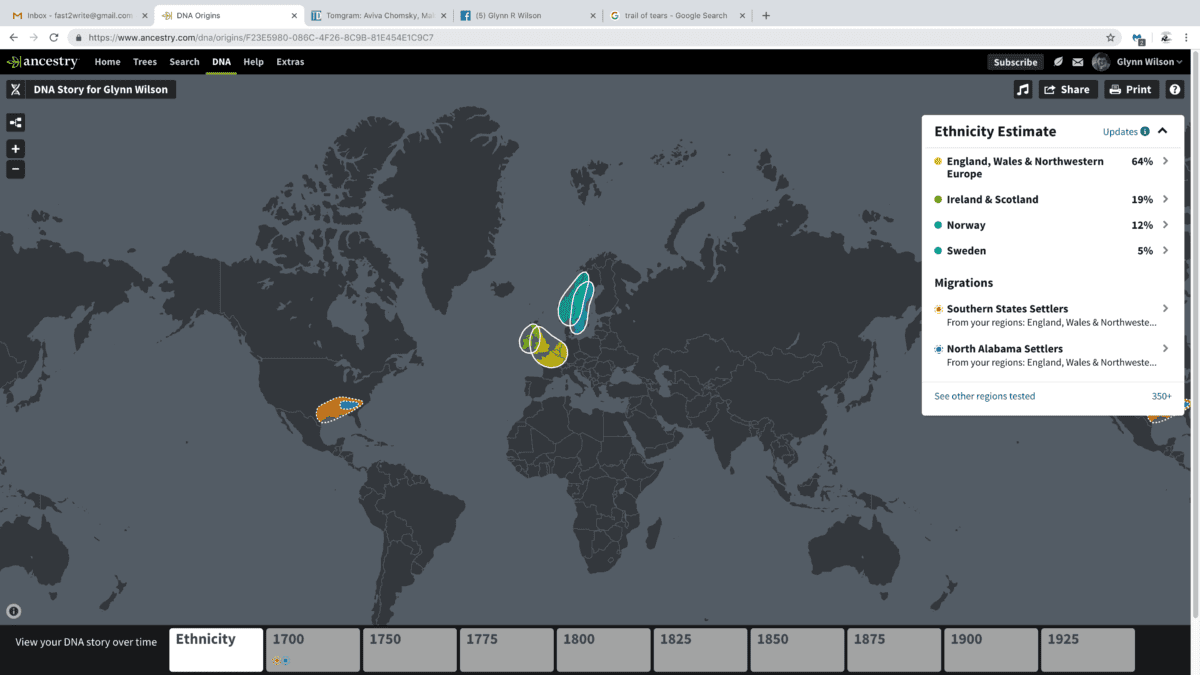
Task: Expand Norway details arrow
Action: [x=1166, y=225]
